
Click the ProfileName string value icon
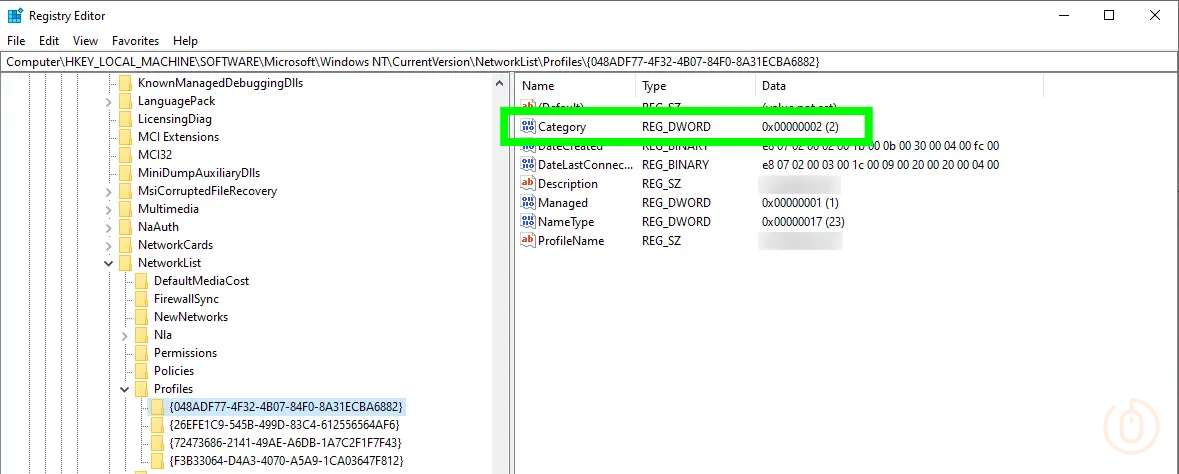point(528,241)
